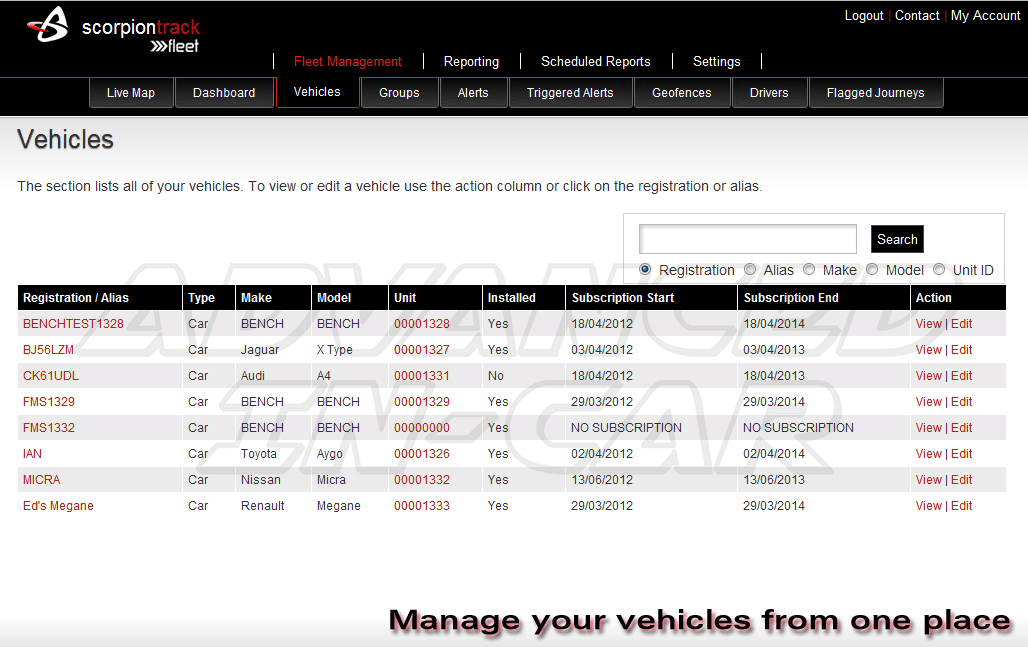Screen dimensions: 1028x647
Task: Select the Registration radio button
Action: coord(645,269)
